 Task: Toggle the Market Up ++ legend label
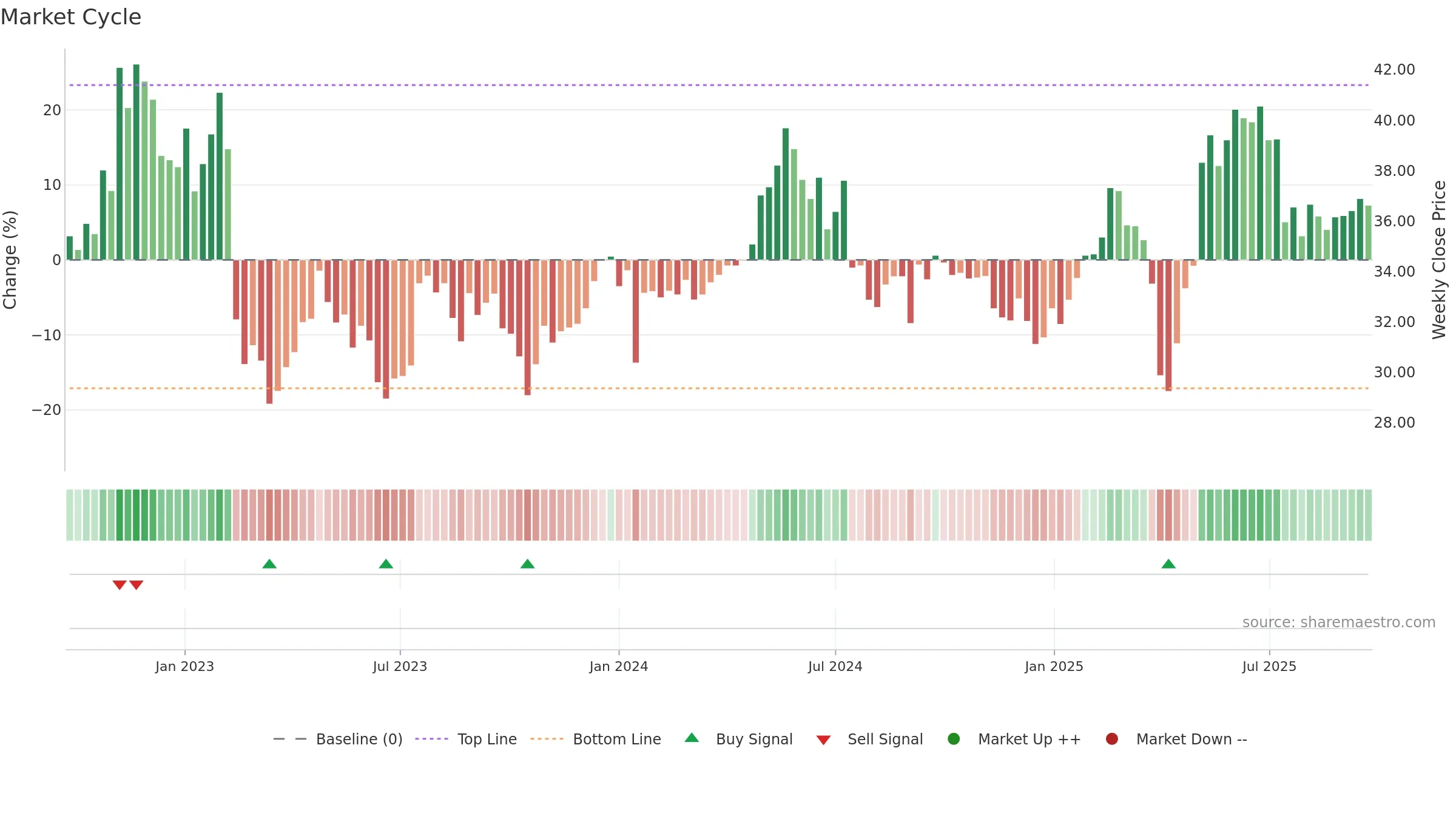point(1030,739)
